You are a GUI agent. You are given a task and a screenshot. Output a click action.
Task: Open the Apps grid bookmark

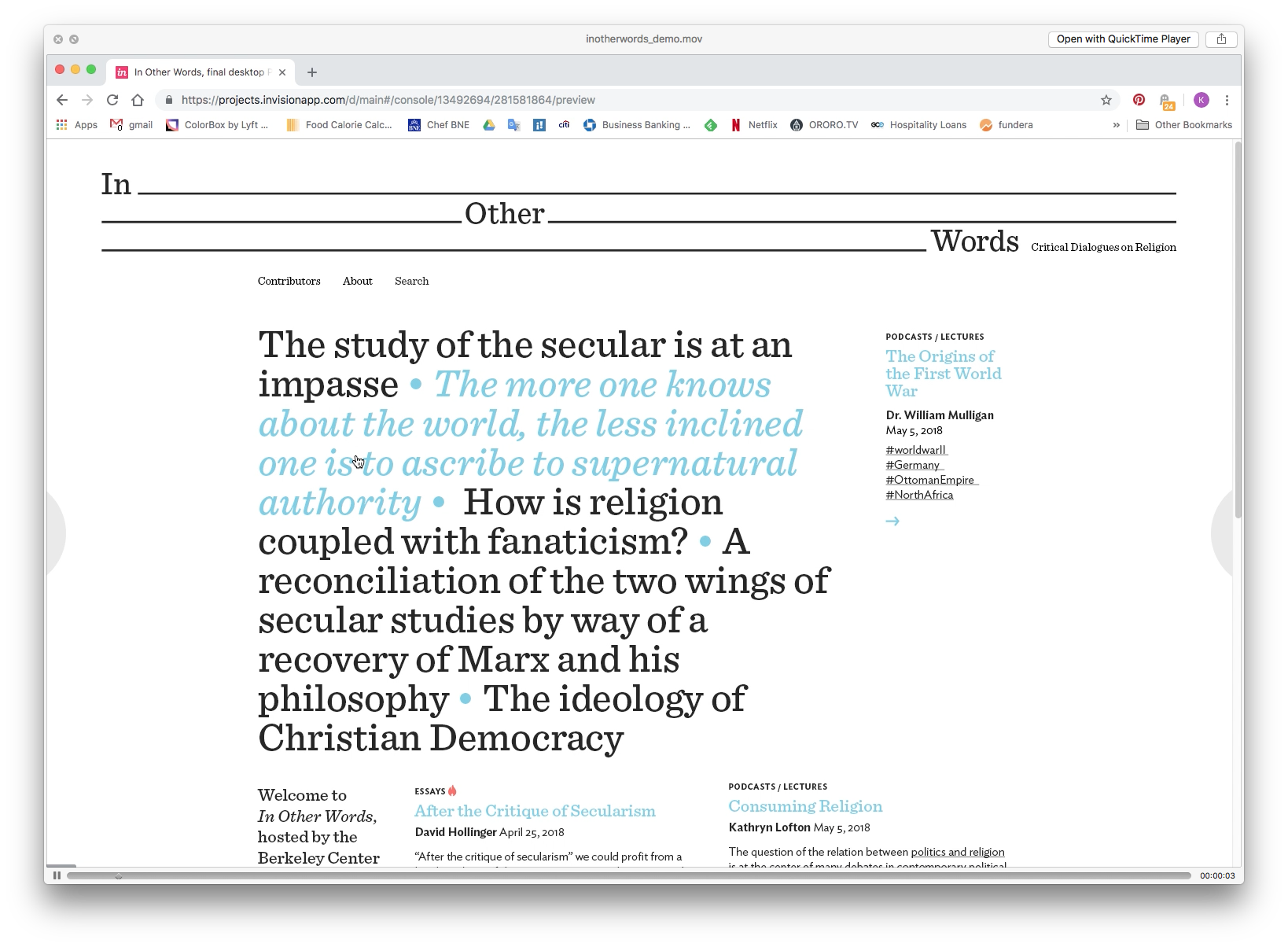pos(77,125)
